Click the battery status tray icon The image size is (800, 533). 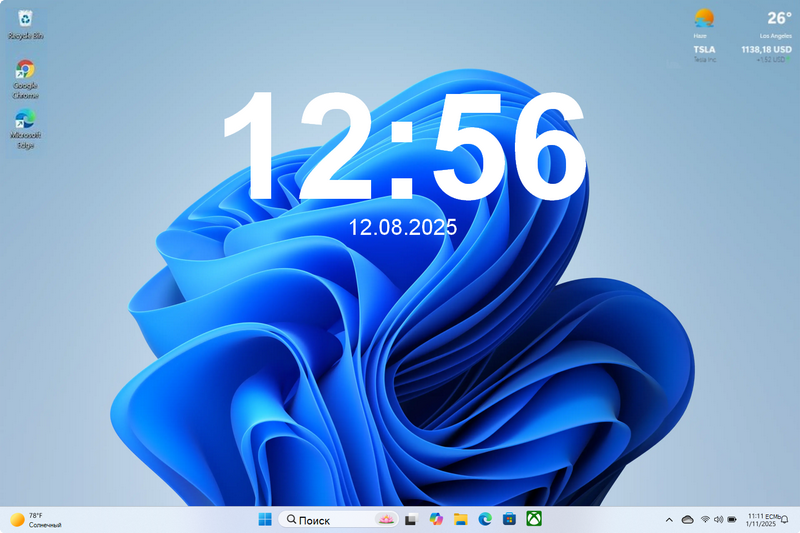(732, 519)
